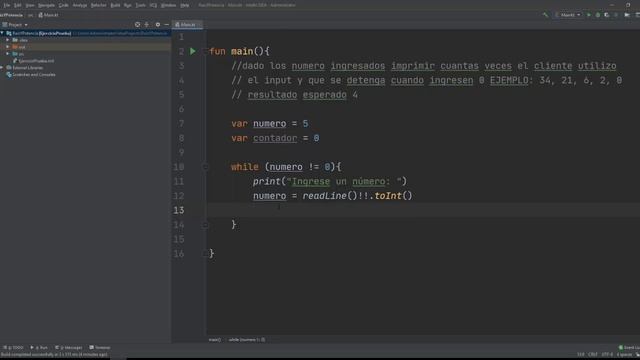The image size is (640, 360).
Task: Open the View menu
Action: pyautogui.click(x=30, y=5)
